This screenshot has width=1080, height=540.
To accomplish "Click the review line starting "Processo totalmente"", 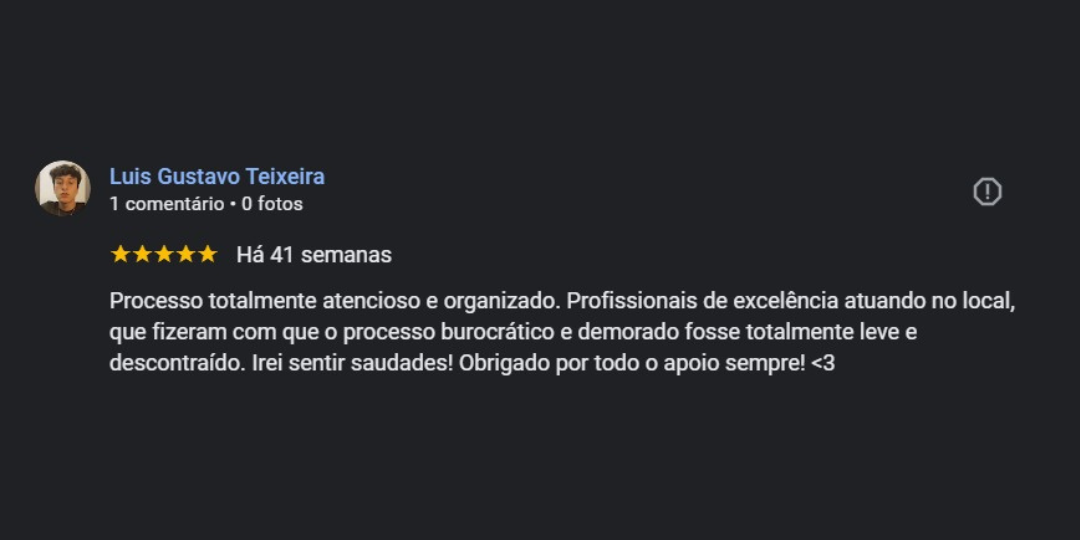I will tap(563, 302).
